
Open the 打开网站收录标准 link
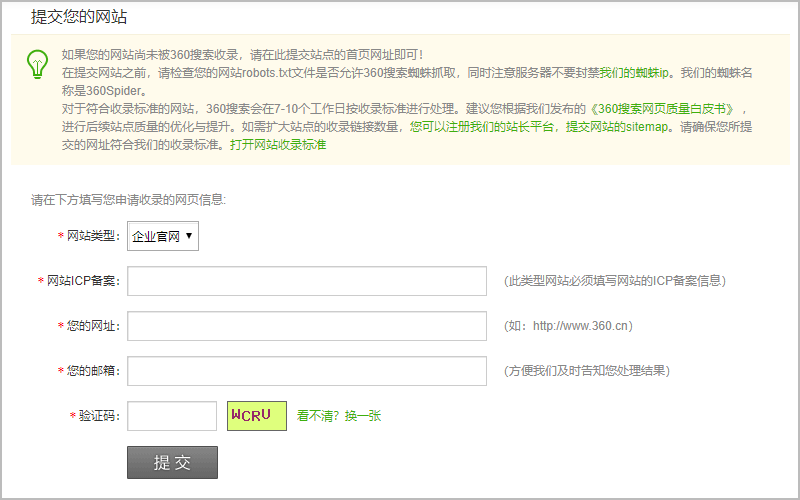tap(278, 145)
